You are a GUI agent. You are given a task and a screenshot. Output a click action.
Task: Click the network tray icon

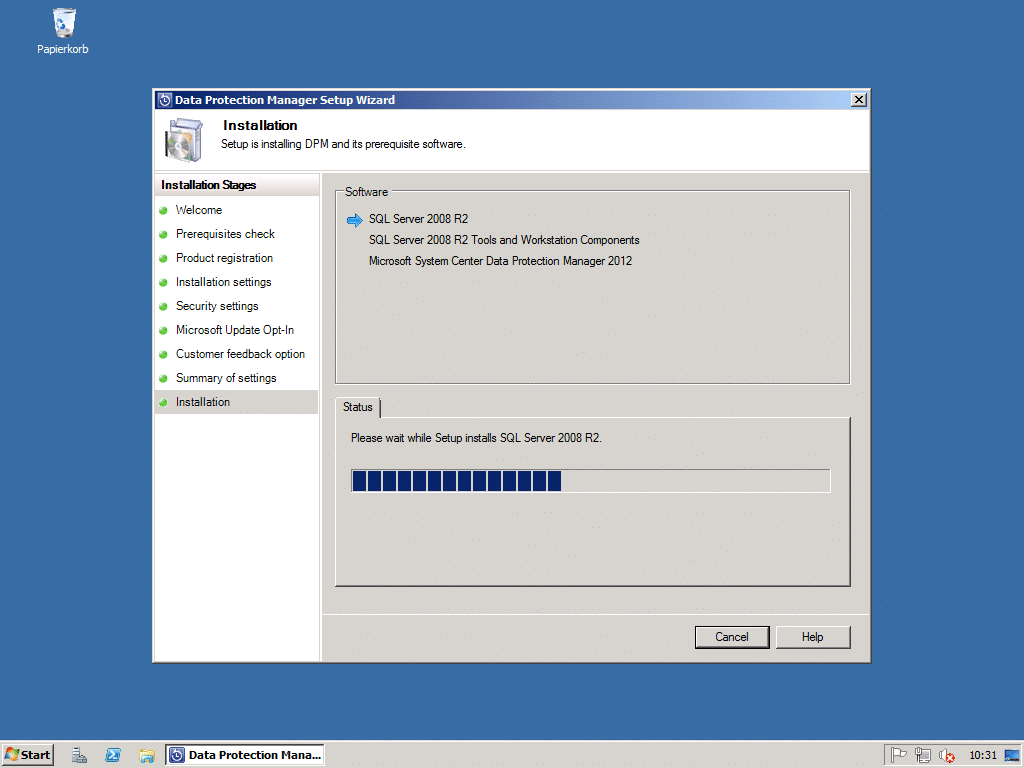tap(922, 755)
